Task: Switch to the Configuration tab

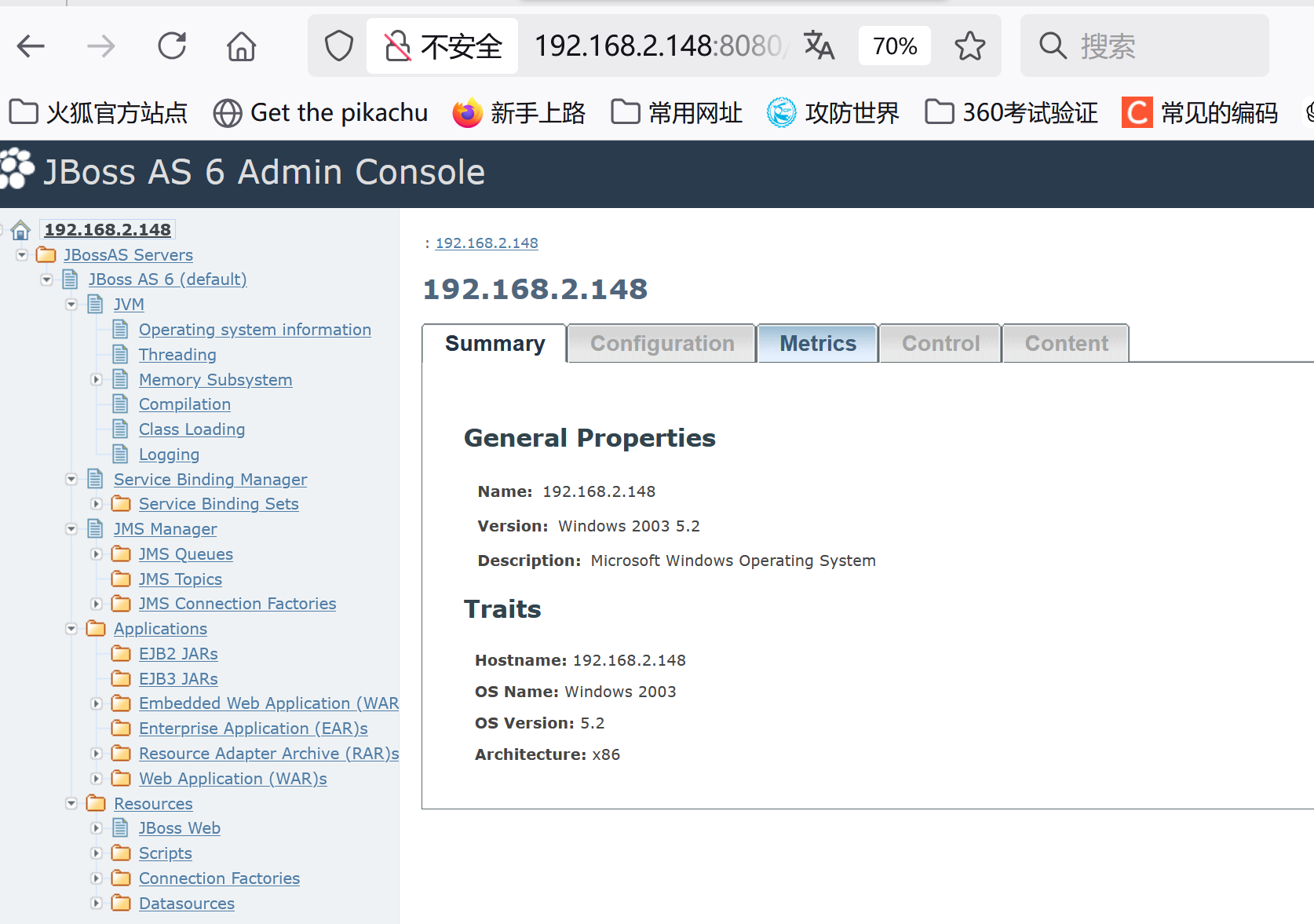Action: point(662,344)
